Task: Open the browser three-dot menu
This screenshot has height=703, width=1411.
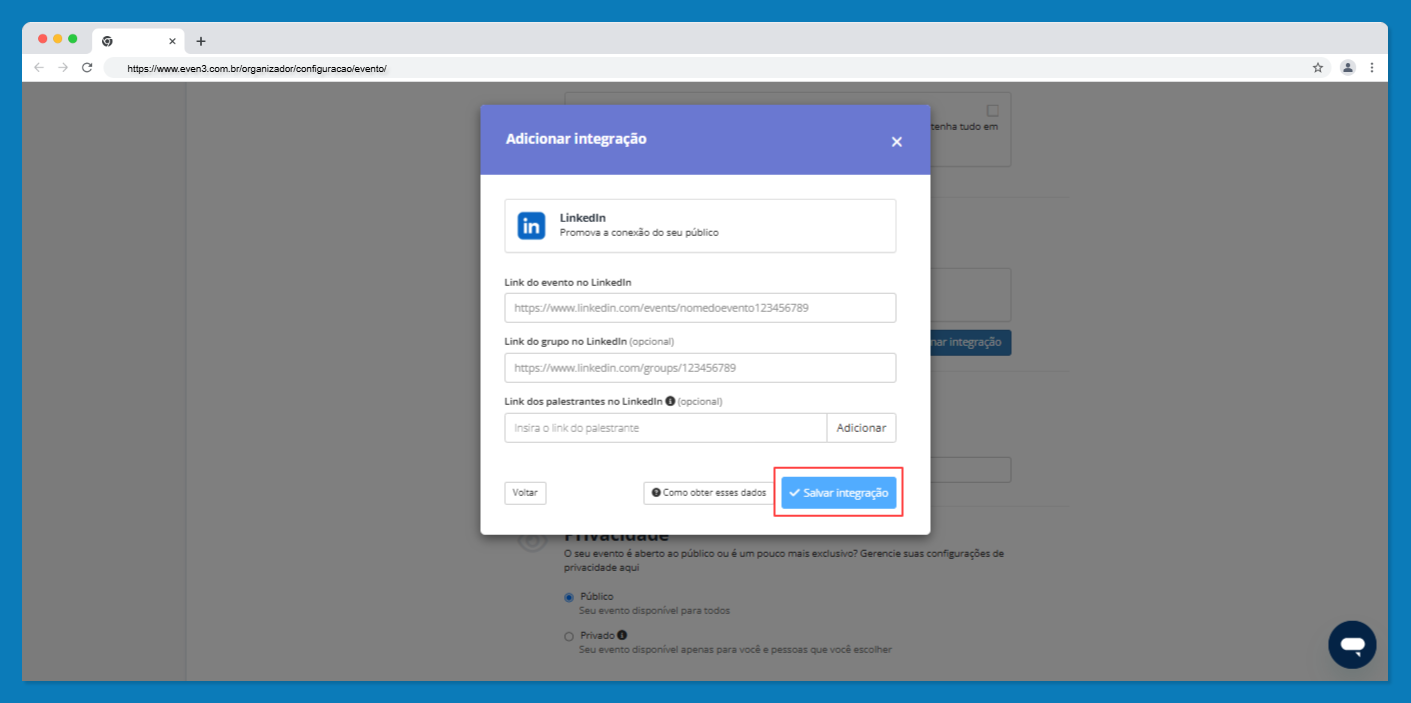Action: [1372, 68]
